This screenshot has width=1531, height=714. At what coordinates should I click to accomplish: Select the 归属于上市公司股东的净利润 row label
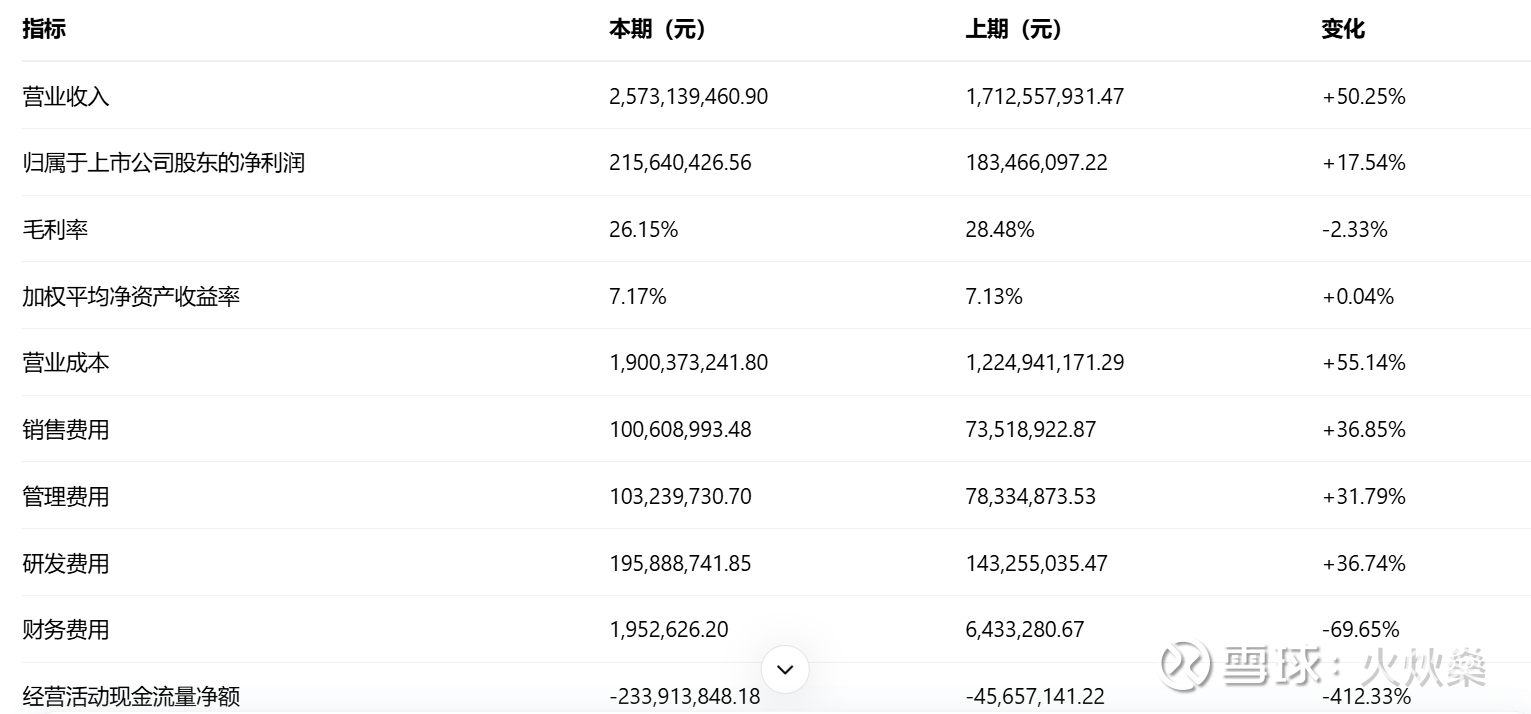[163, 162]
